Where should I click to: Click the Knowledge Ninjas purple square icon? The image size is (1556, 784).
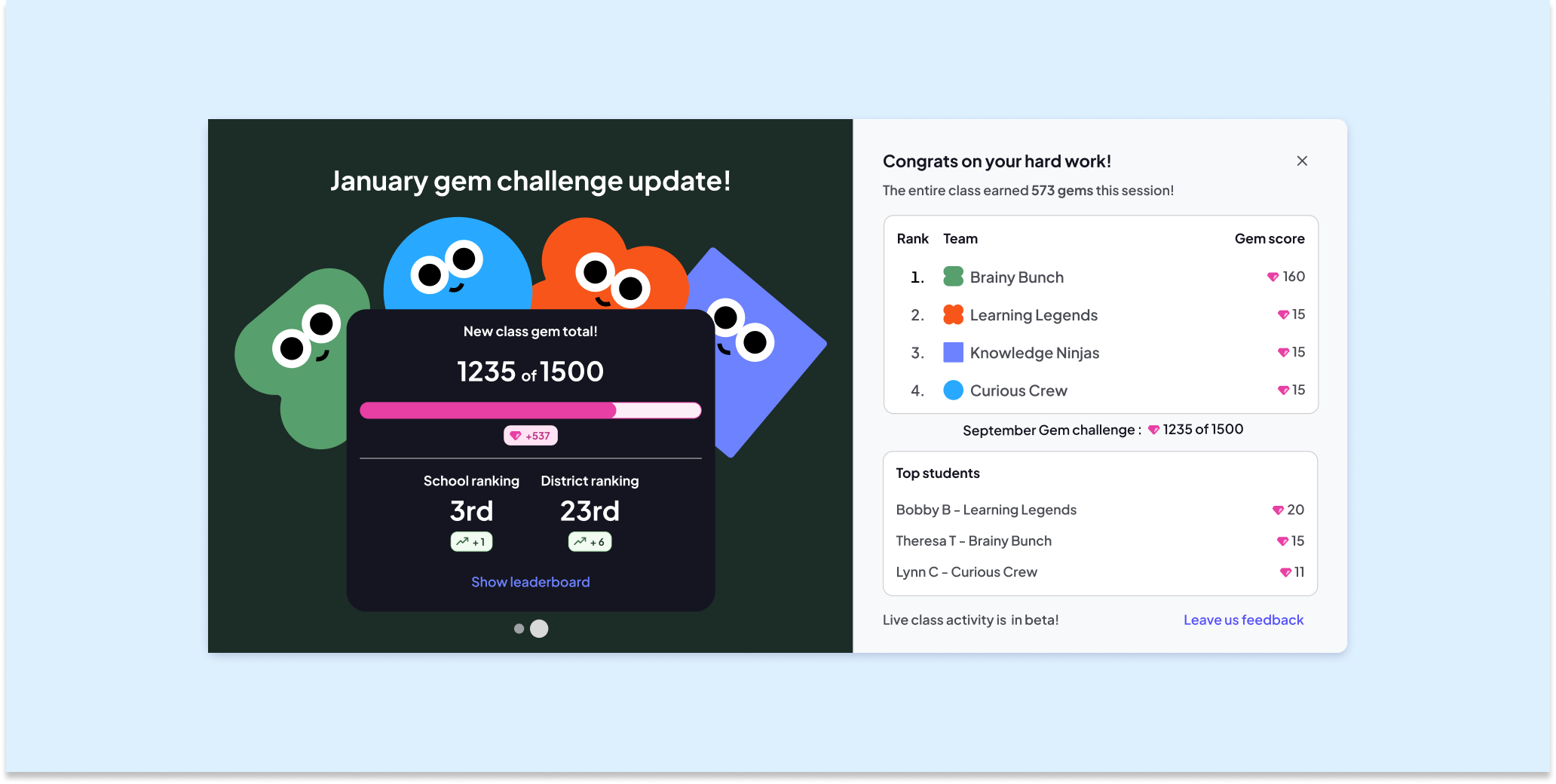[953, 352]
